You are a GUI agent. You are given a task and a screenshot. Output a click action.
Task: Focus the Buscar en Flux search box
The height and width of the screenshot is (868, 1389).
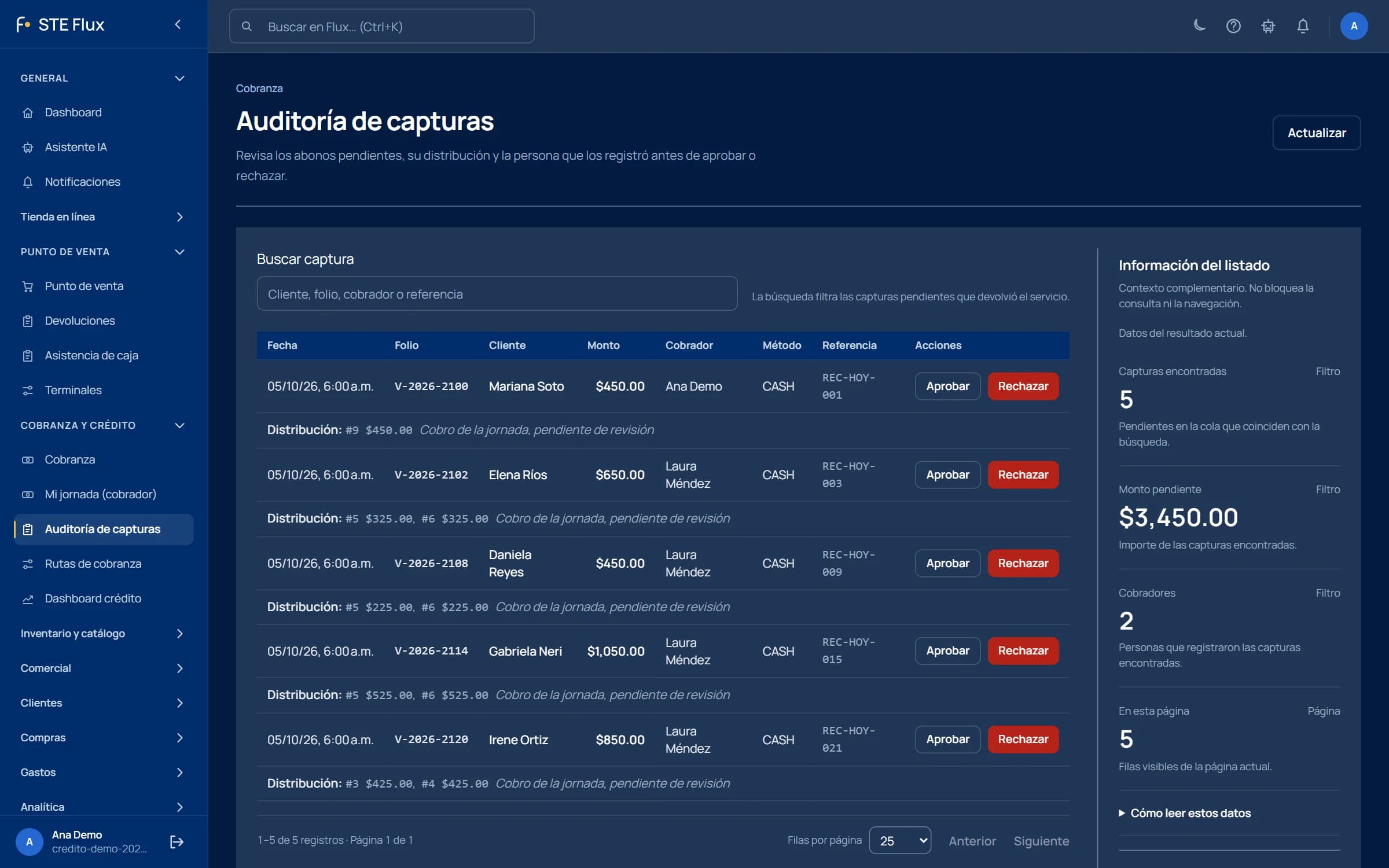pyautogui.click(x=381, y=26)
